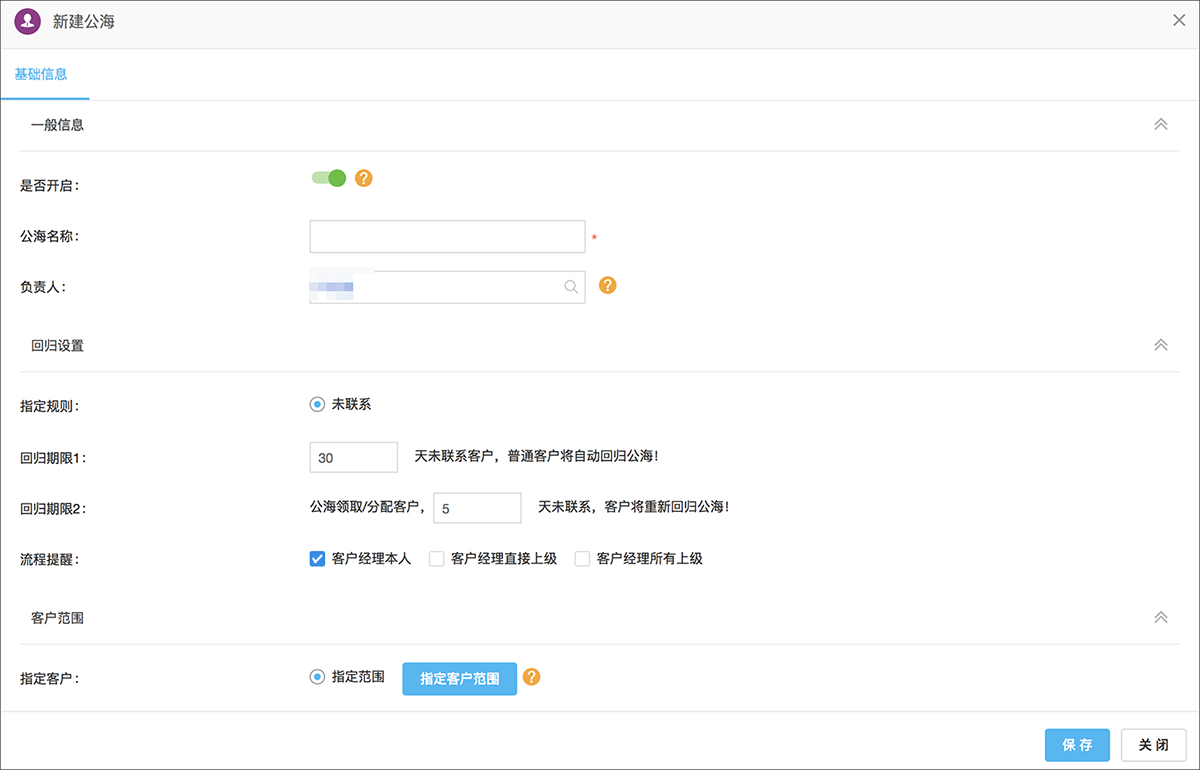1200x770 pixels.
Task: Select the 未联系 radio button
Action: point(317,404)
